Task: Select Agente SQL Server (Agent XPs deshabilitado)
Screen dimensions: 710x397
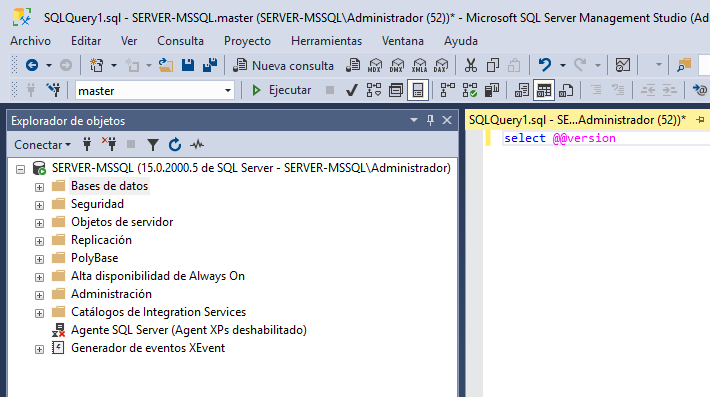Action: (x=188, y=330)
